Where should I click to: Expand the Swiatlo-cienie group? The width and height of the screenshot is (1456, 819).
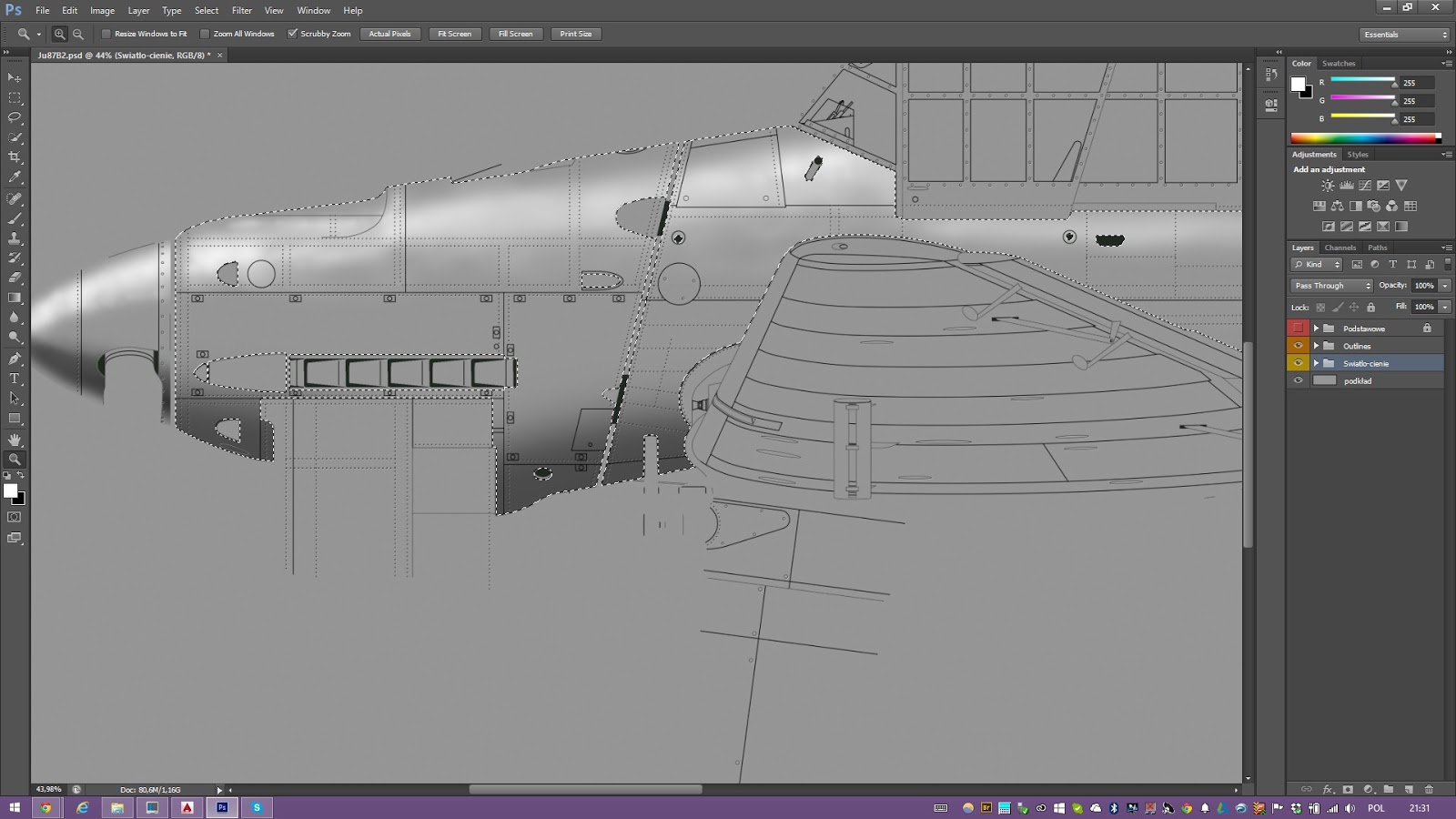point(1316,363)
